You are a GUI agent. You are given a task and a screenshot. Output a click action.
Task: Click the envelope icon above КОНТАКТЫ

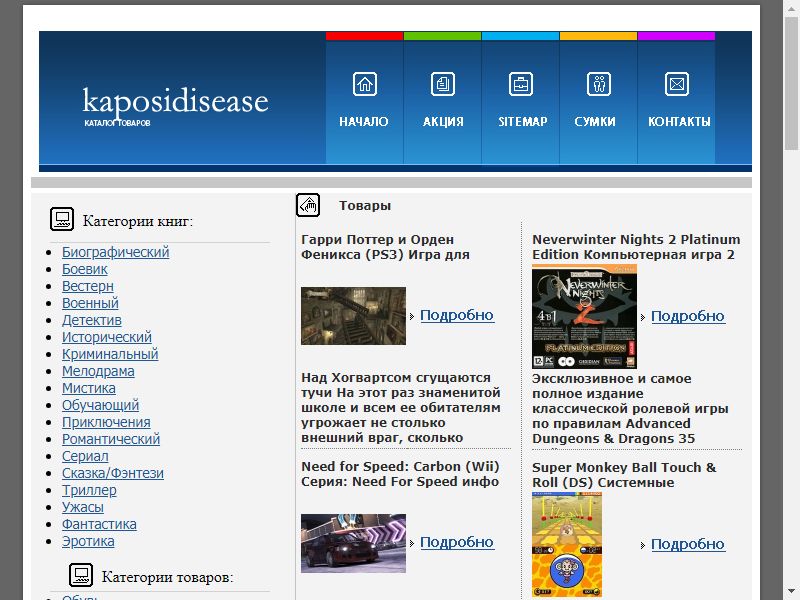[x=677, y=84]
